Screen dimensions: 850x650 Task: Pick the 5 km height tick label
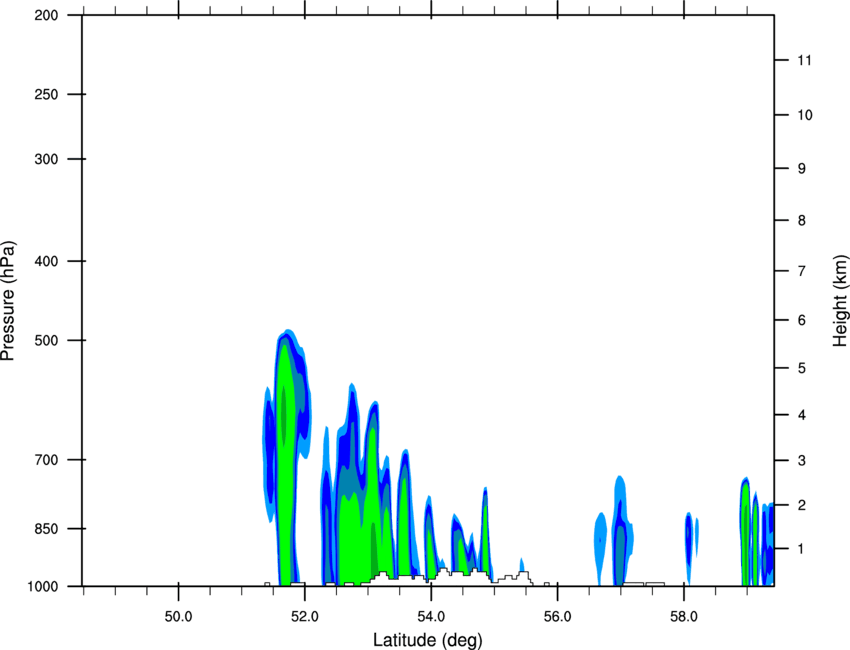802,368
